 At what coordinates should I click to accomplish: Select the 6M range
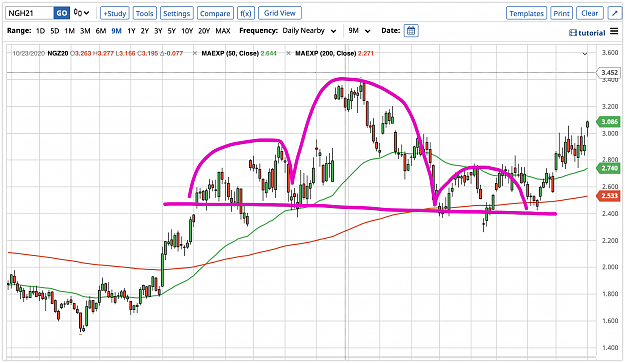coord(100,31)
